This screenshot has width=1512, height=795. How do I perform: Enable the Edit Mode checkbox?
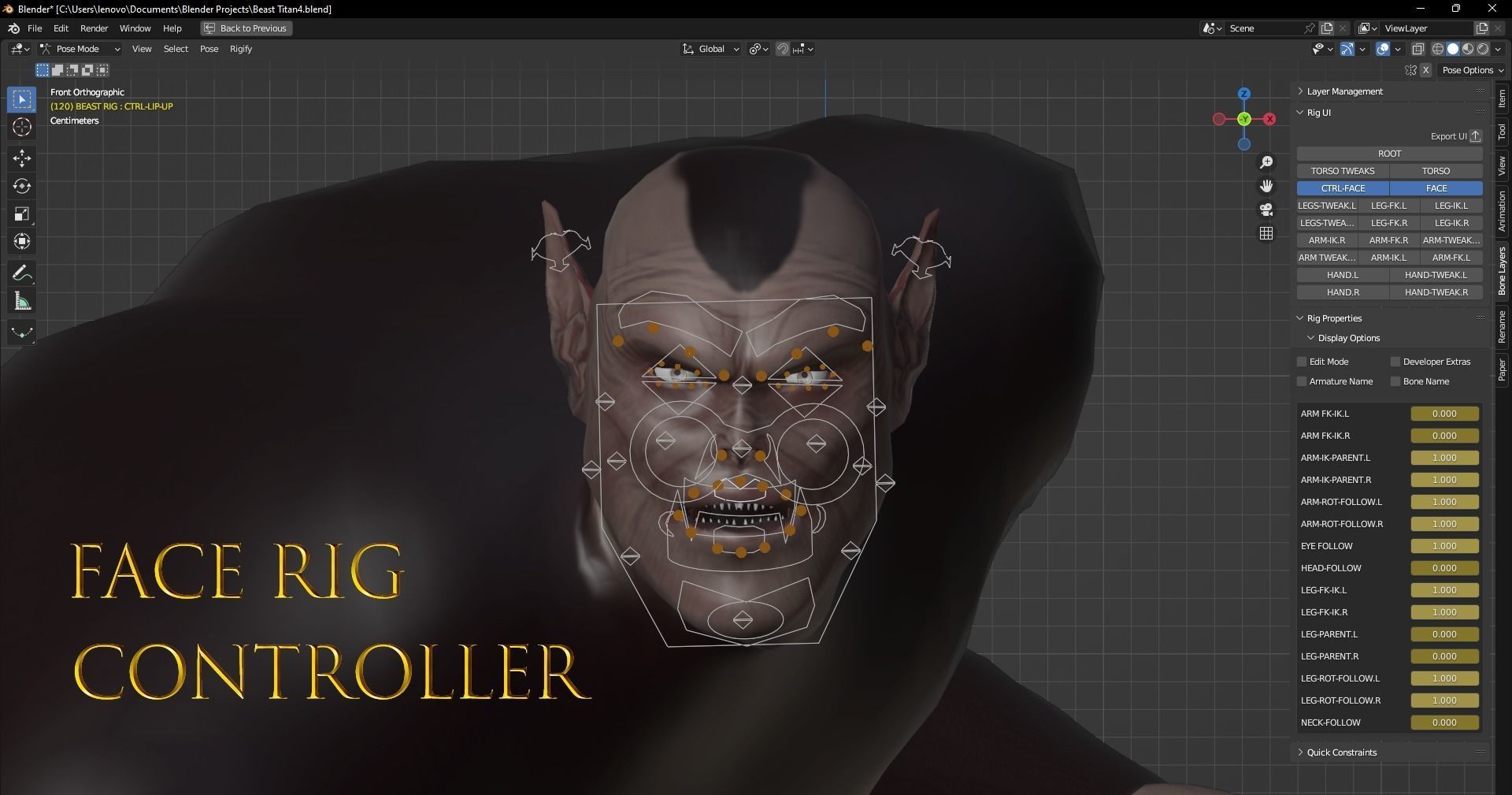(x=1302, y=362)
